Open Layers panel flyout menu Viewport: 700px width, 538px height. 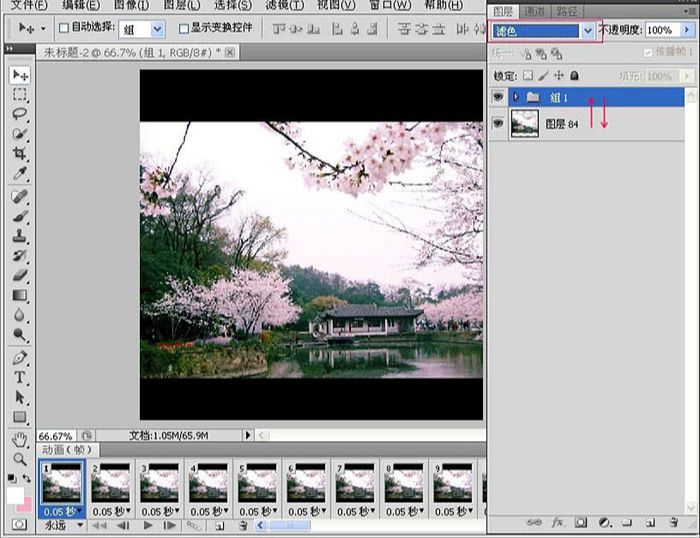[691, 11]
